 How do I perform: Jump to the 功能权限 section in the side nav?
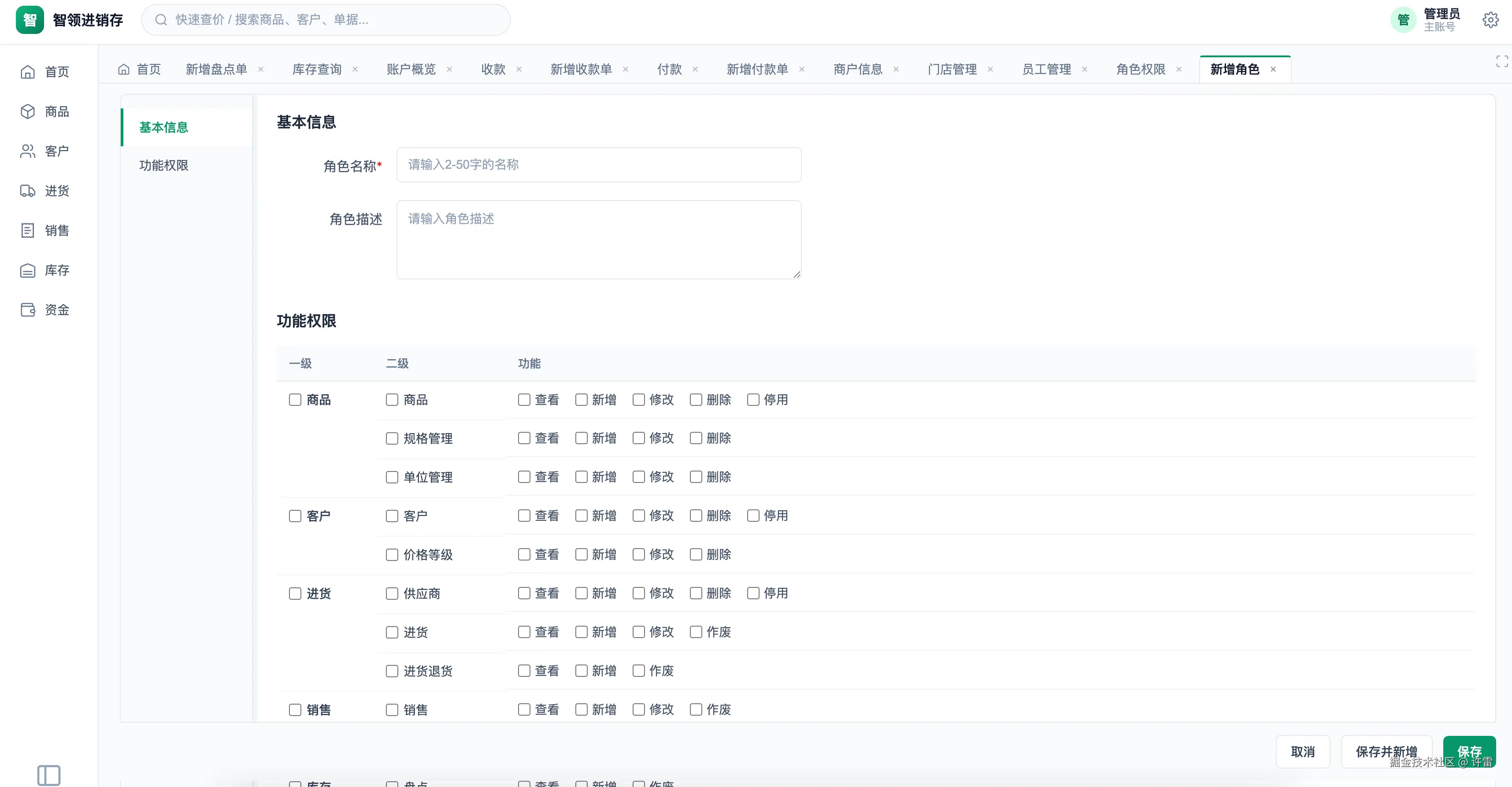tap(187, 166)
